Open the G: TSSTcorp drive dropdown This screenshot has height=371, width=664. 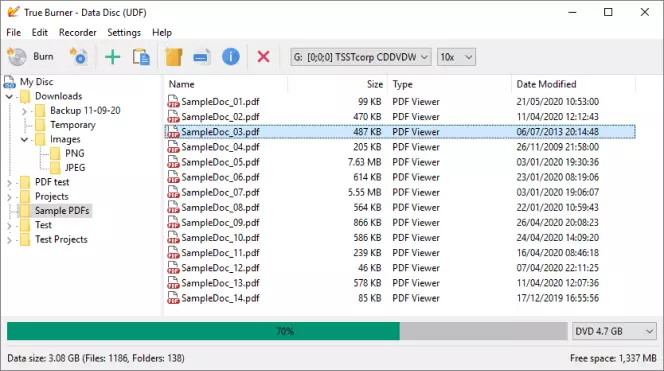(x=361, y=57)
